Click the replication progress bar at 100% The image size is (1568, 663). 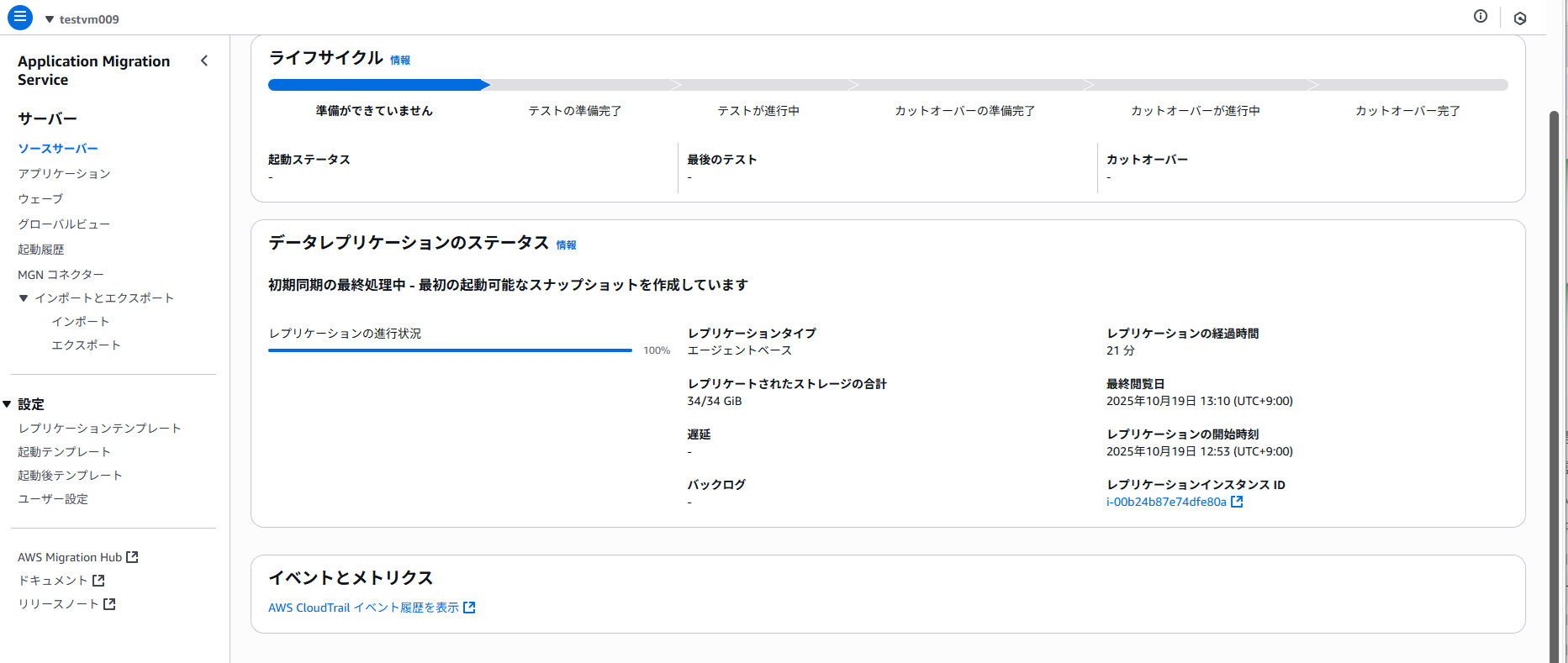(x=450, y=350)
